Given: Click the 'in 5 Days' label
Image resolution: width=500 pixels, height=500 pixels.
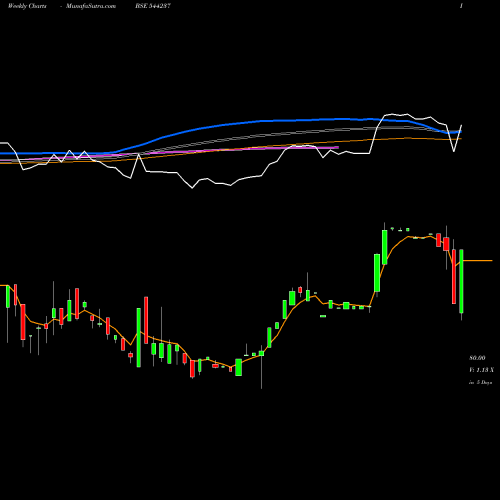Looking at the screenshot, I should (480, 382).
